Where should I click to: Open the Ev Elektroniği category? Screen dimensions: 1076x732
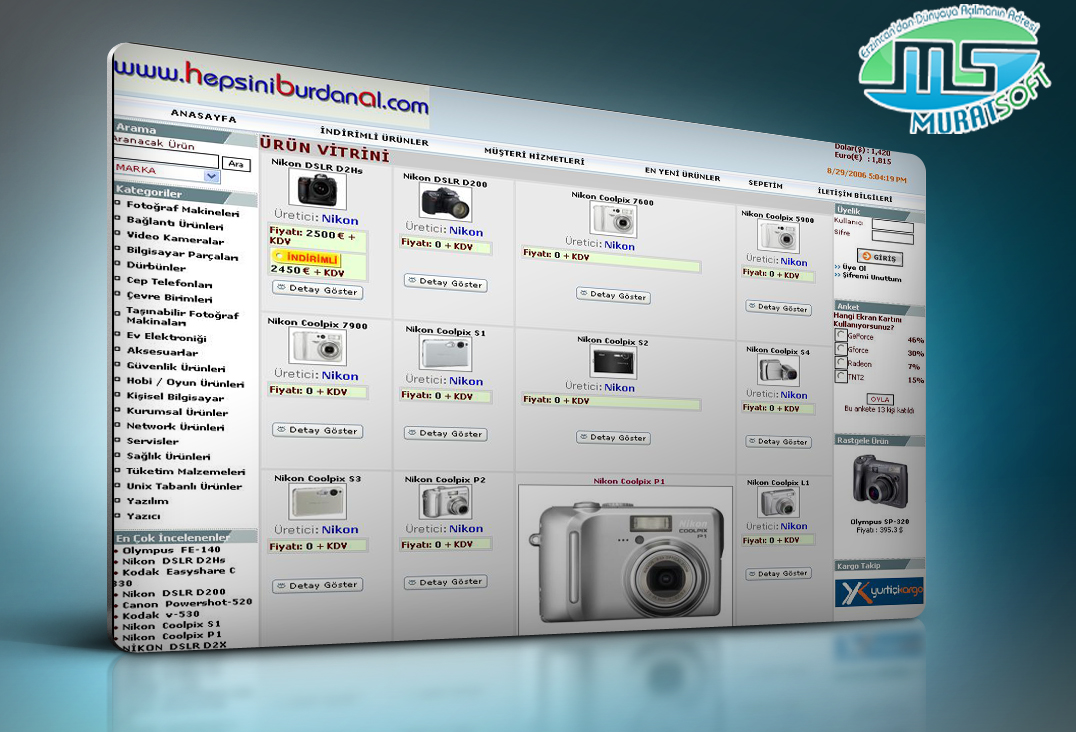point(166,337)
